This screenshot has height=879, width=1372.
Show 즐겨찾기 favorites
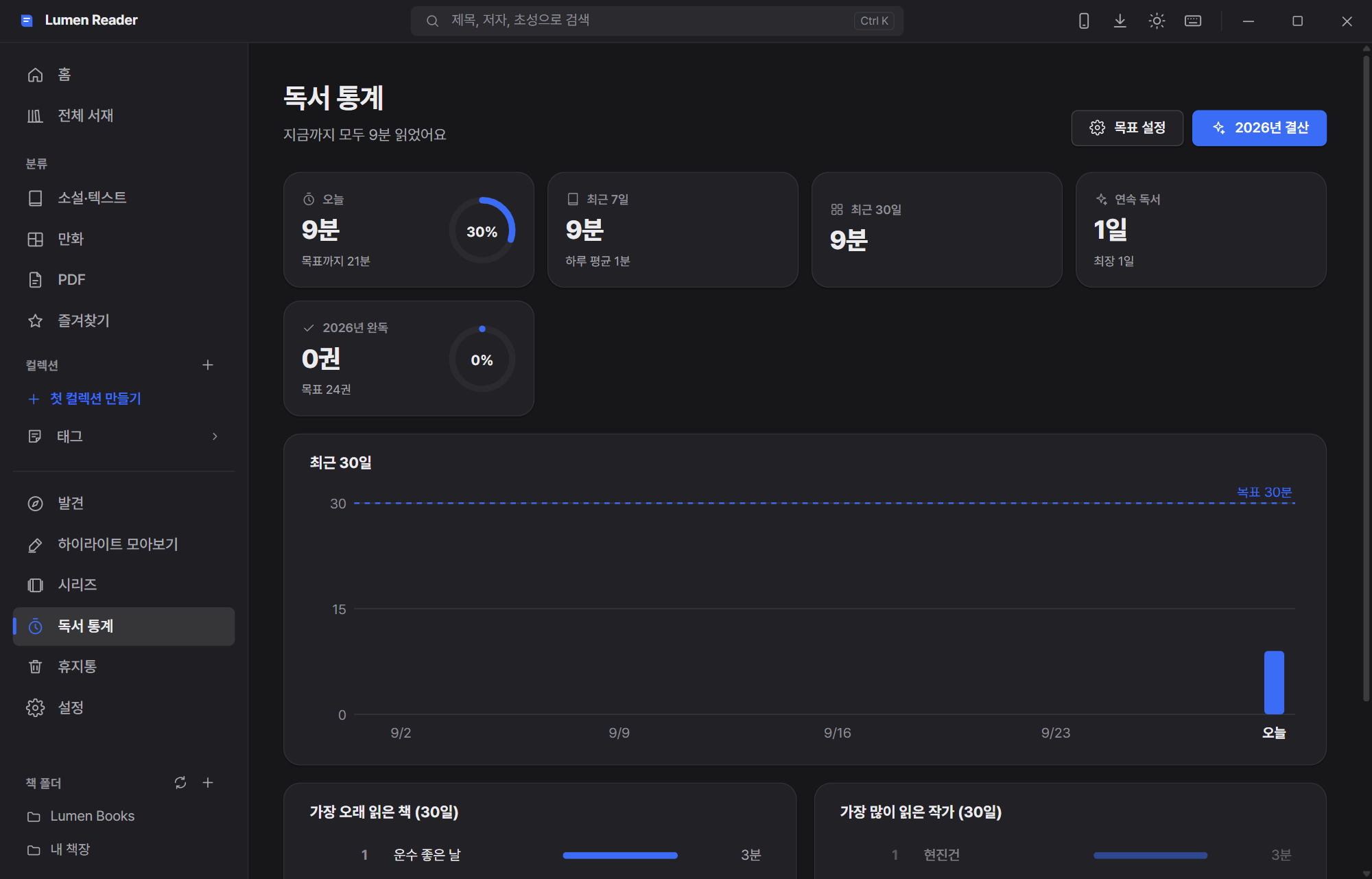pyautogui.click(x=123, y=321)
